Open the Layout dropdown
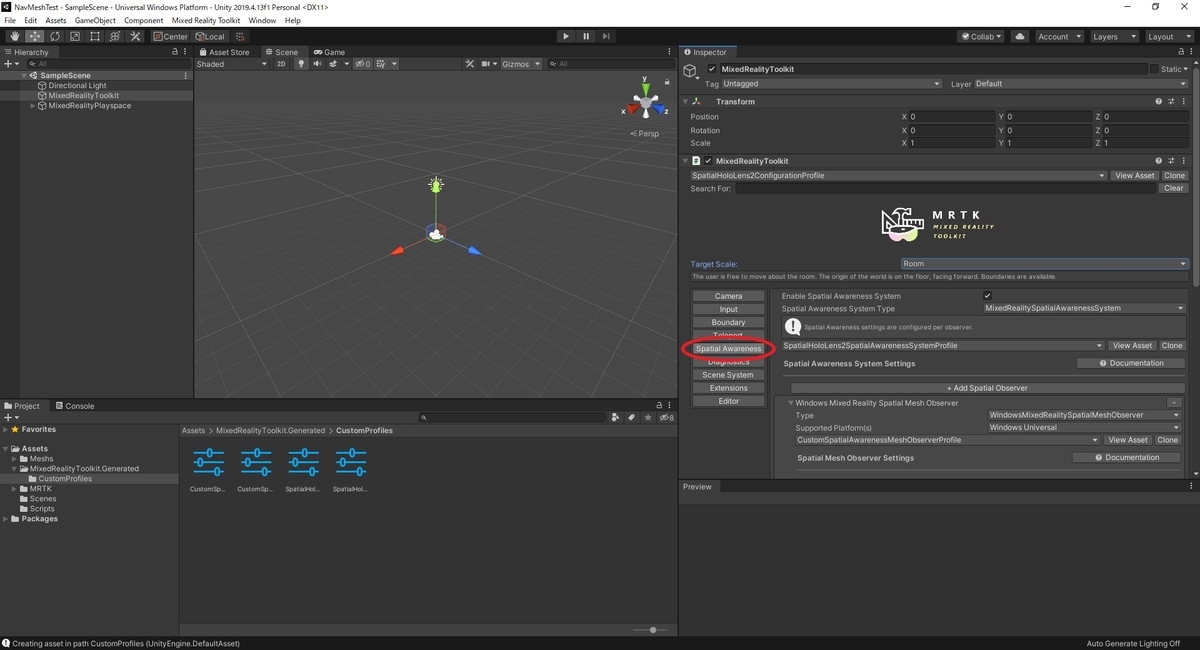The image size is (1200, 650). pyautogui.click(x=1167, y=36)
